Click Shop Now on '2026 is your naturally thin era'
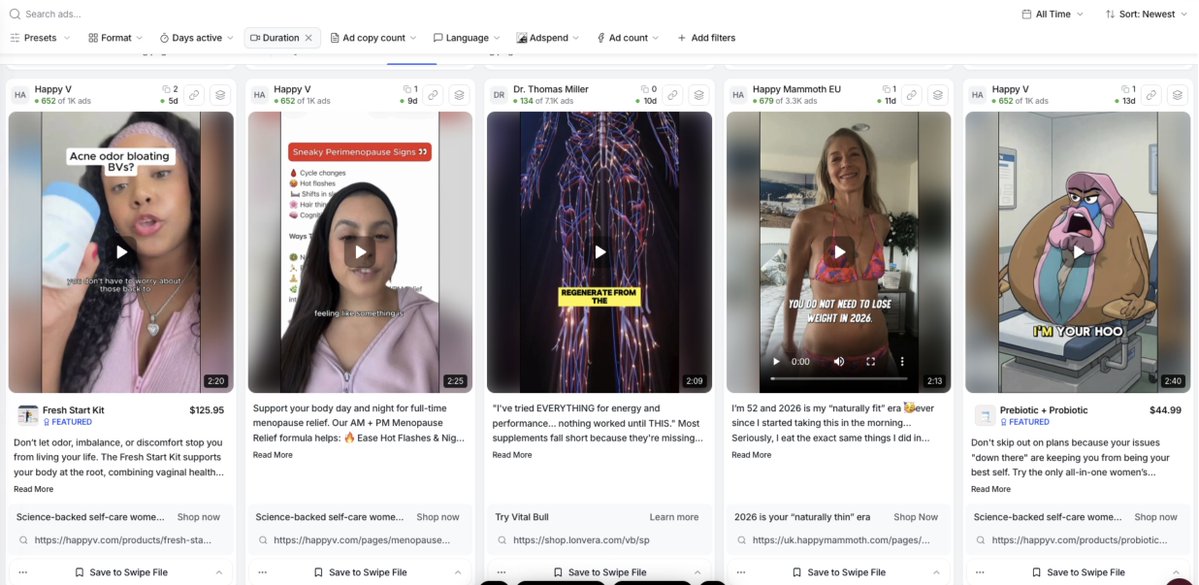Screen dimensions: 1199x585 915,517
